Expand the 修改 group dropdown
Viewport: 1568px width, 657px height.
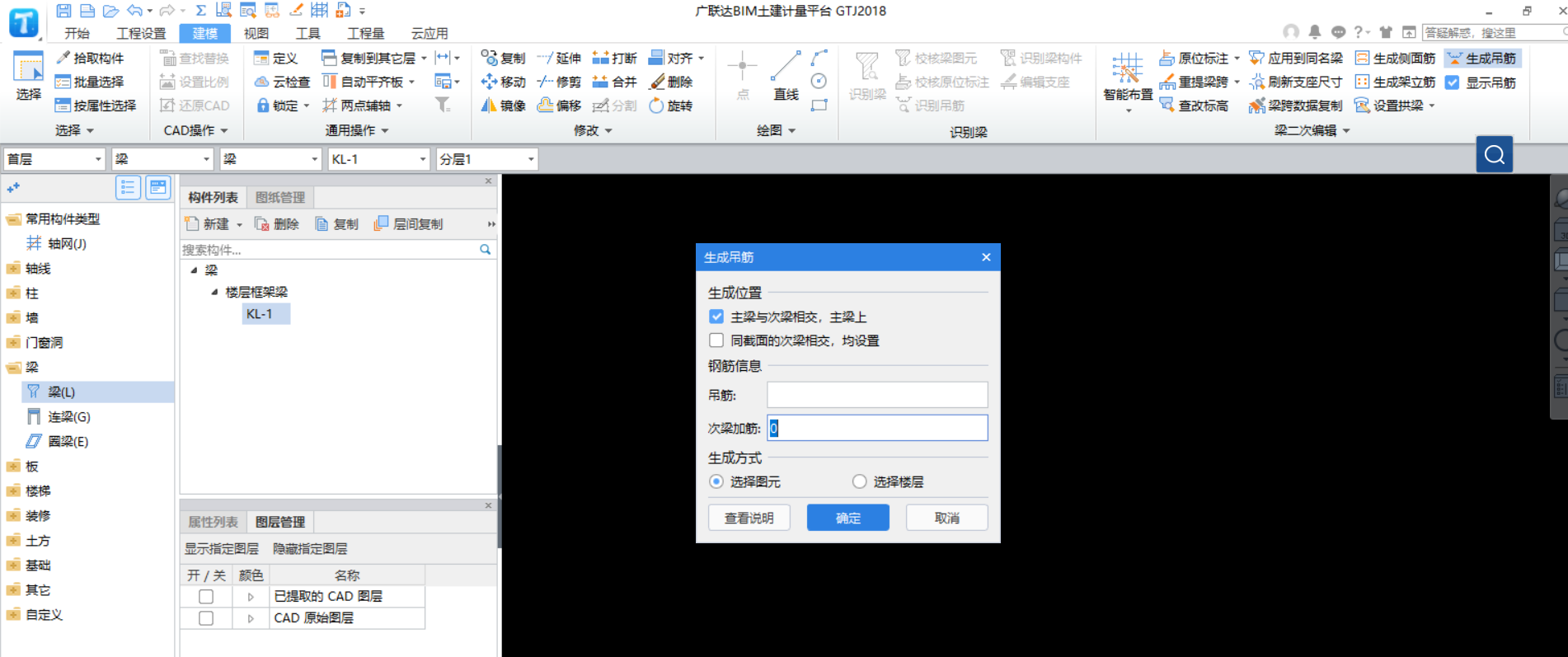(609, 131)
